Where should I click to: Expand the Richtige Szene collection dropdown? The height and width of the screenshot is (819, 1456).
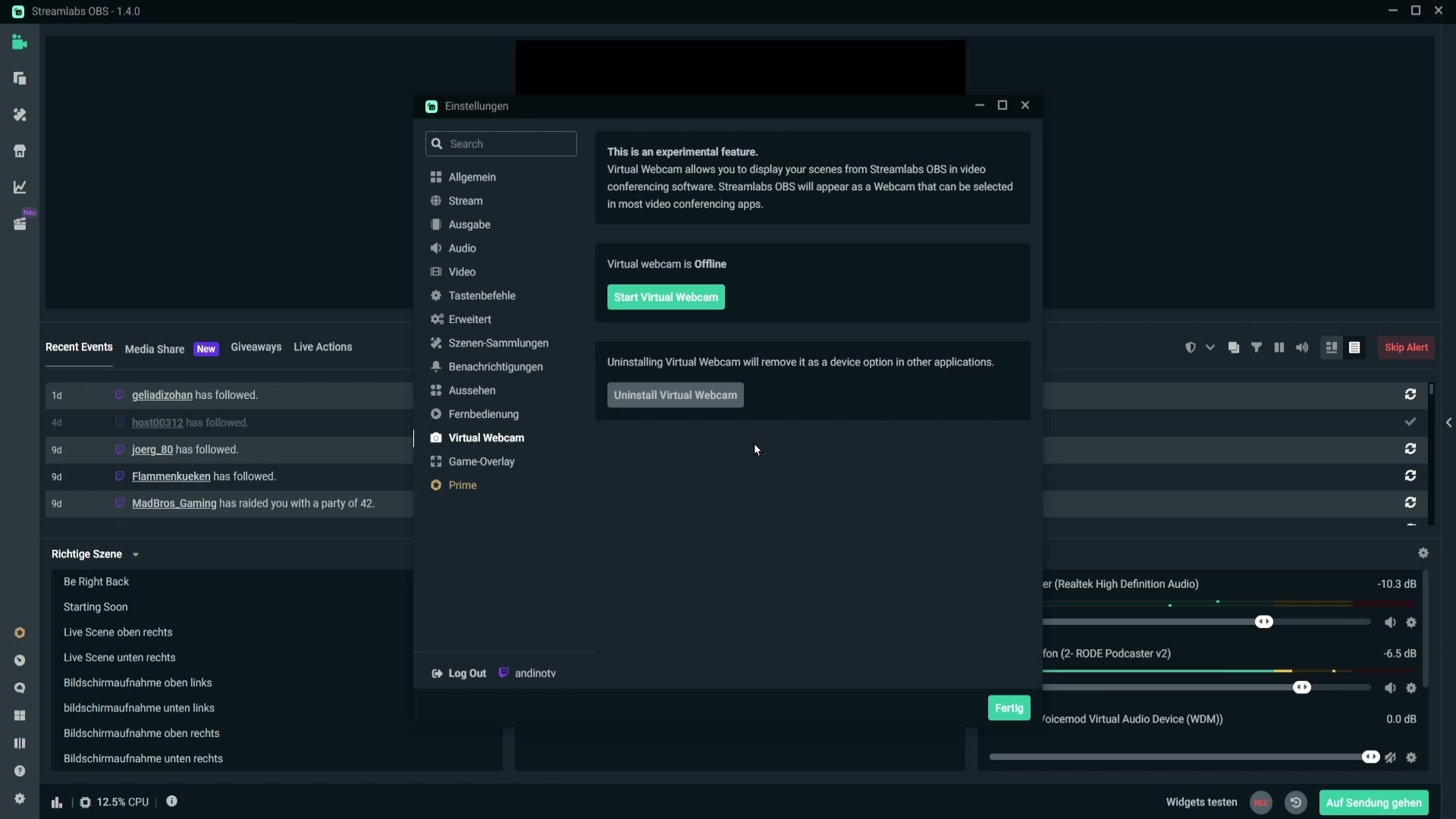click(x=136, y=555)
